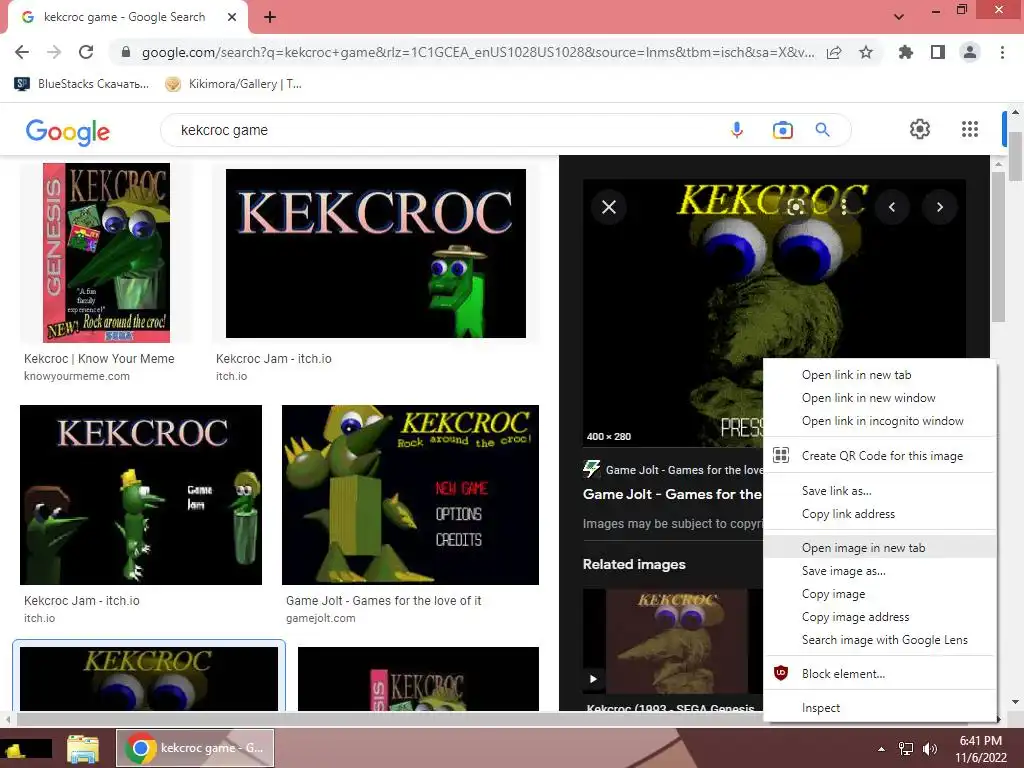Bookmark this page with the star
Screen dimensions: 1024x768
(866, 52)
